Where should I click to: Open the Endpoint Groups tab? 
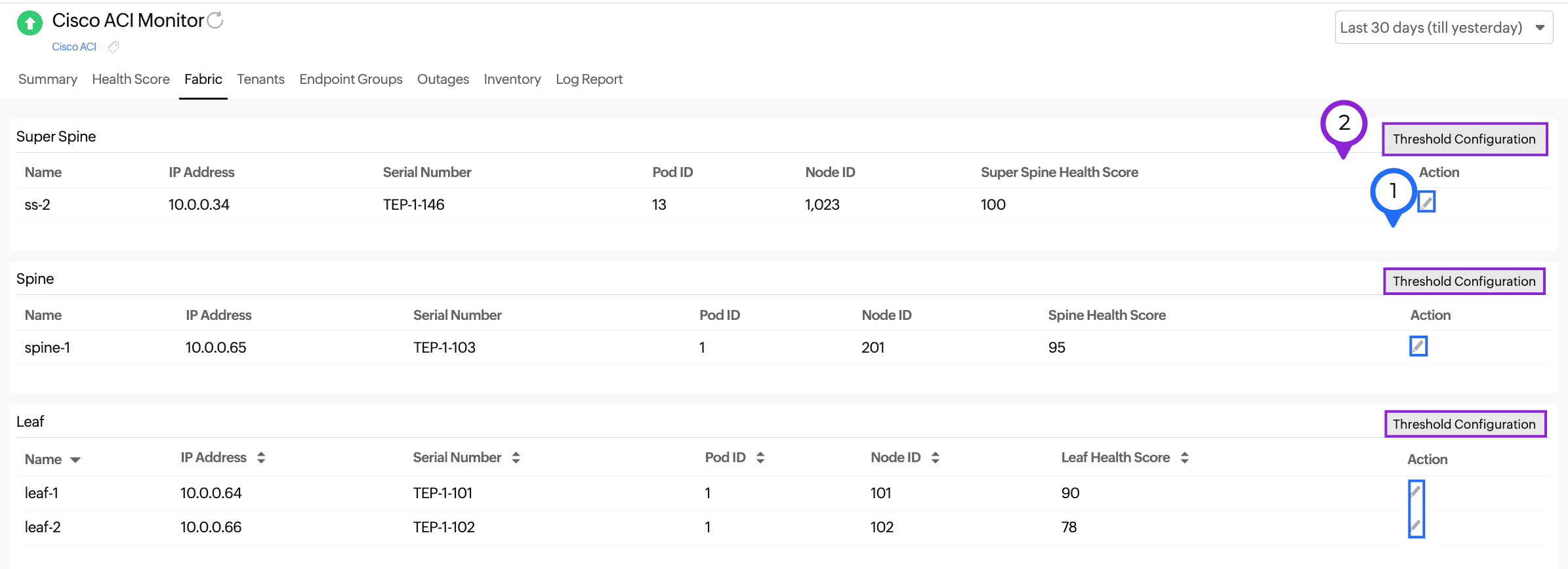tap(351, 79)
